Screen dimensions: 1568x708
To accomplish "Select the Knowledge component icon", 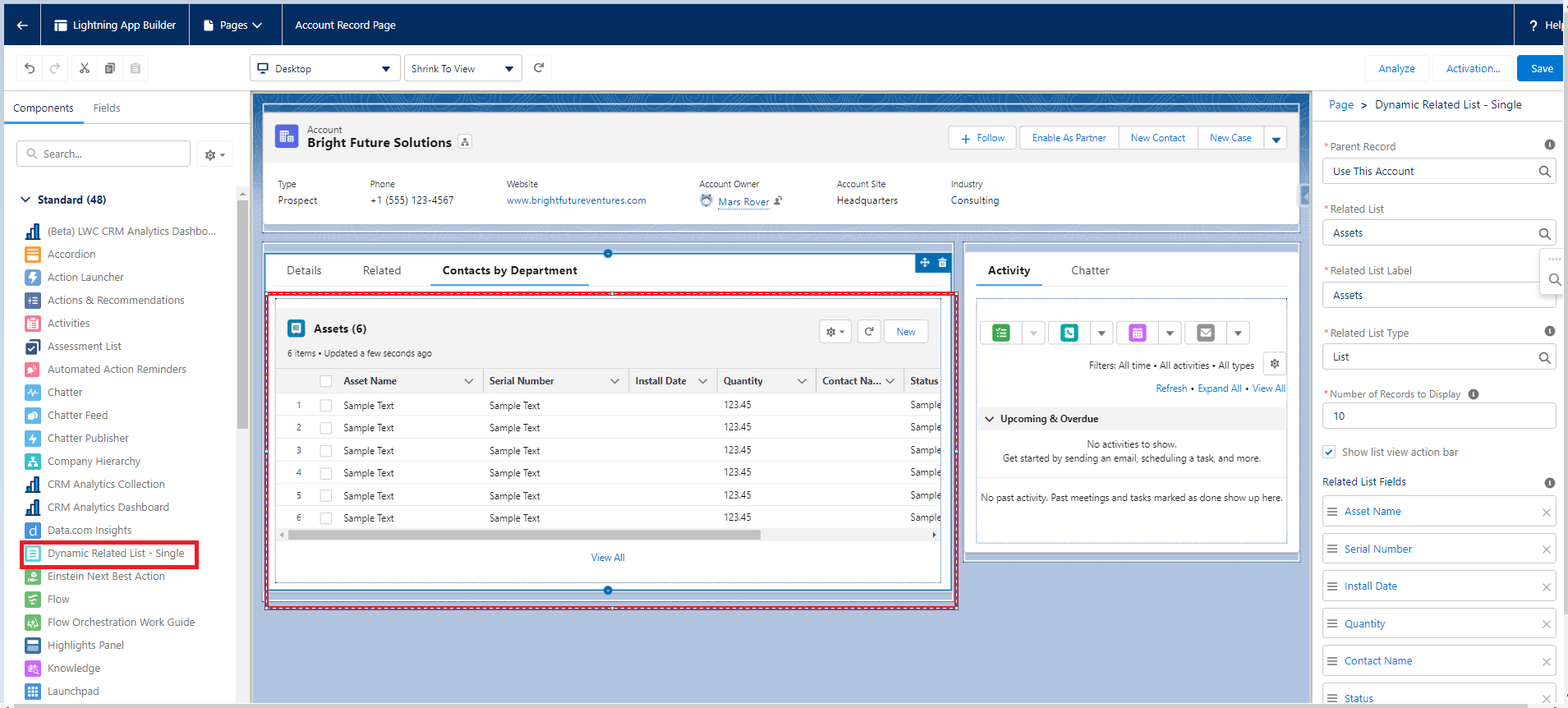I will [x=33, y=669].
